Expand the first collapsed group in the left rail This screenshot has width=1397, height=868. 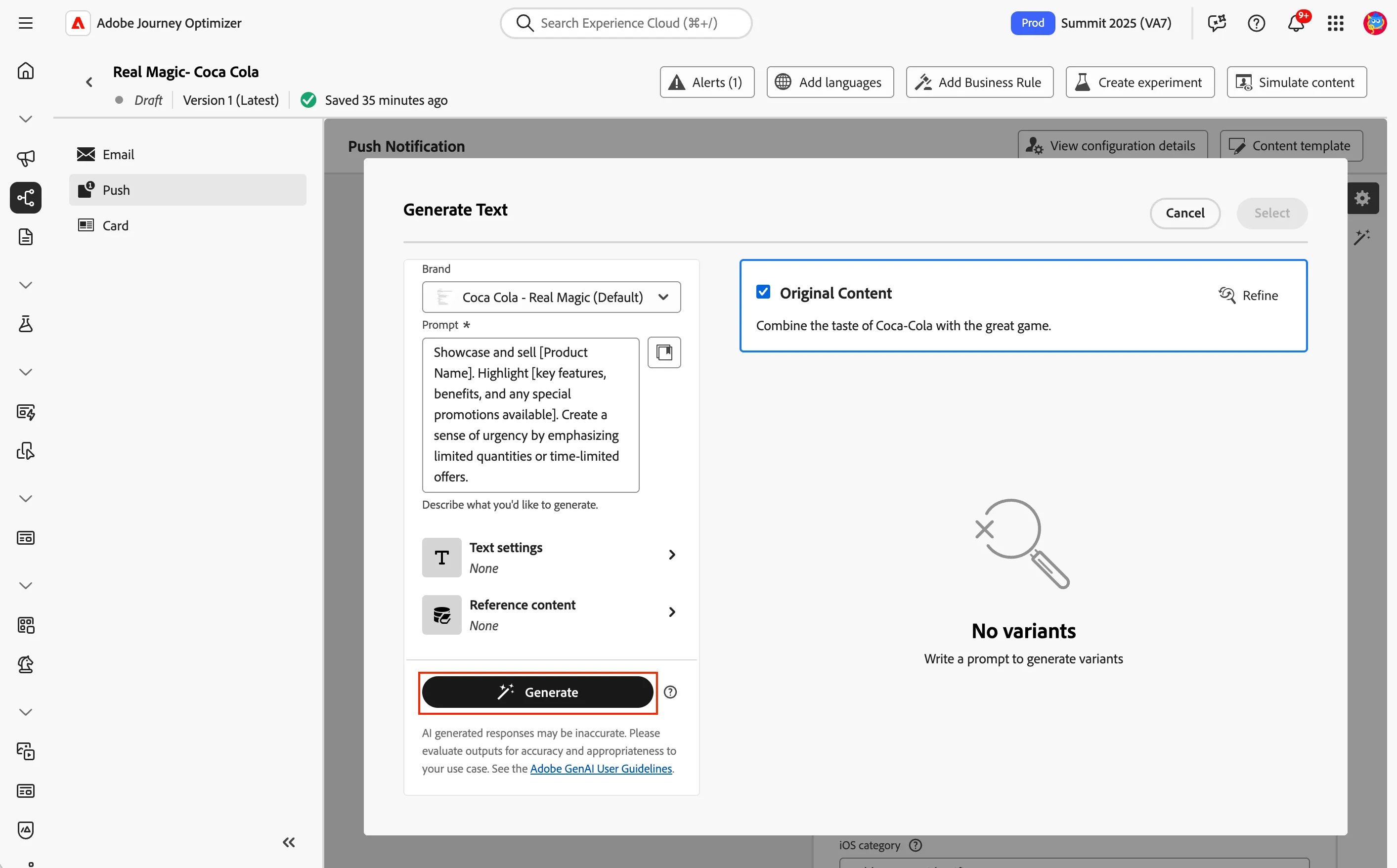coord(25,120)
